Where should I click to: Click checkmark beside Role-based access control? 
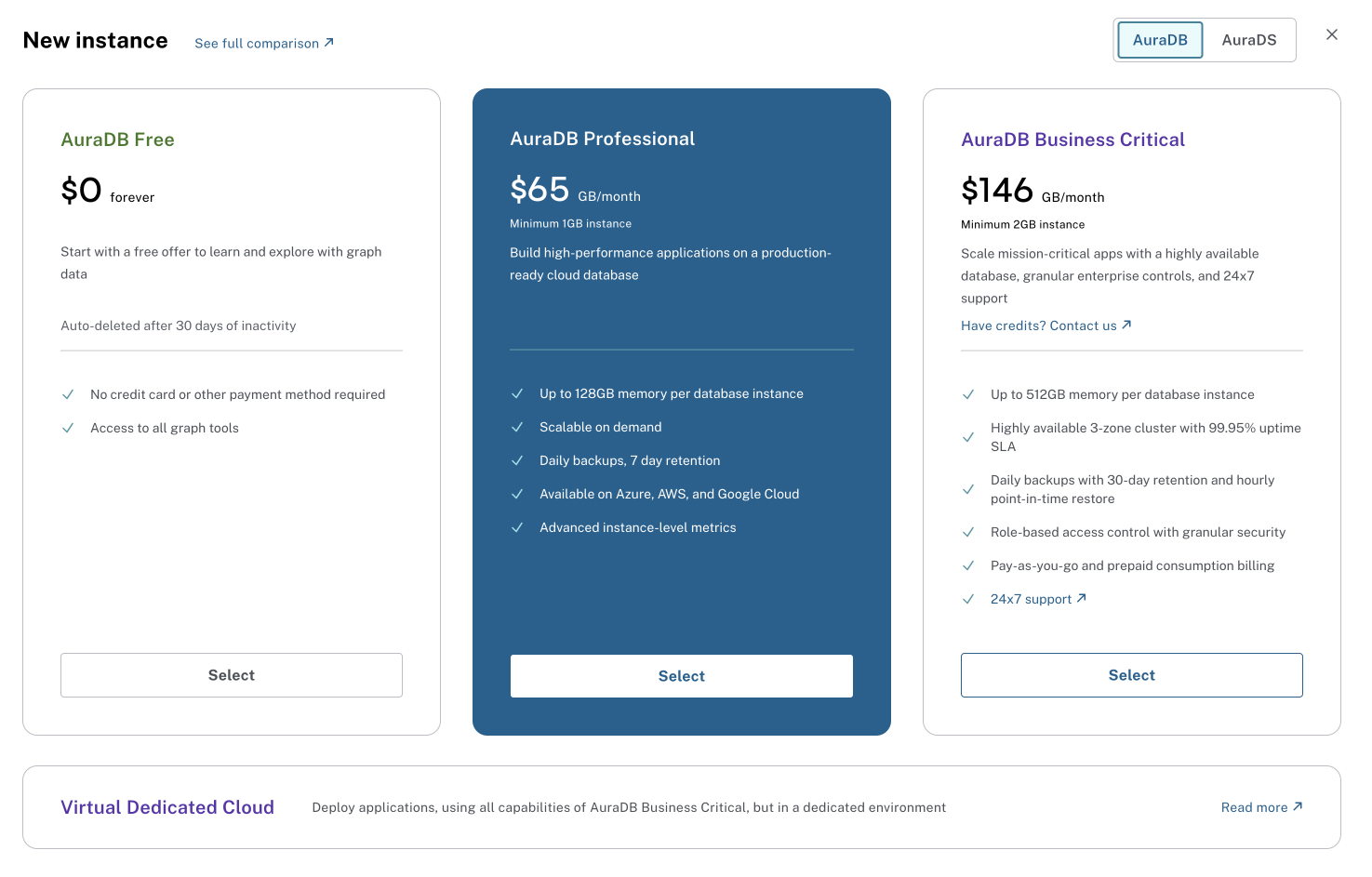968,532
